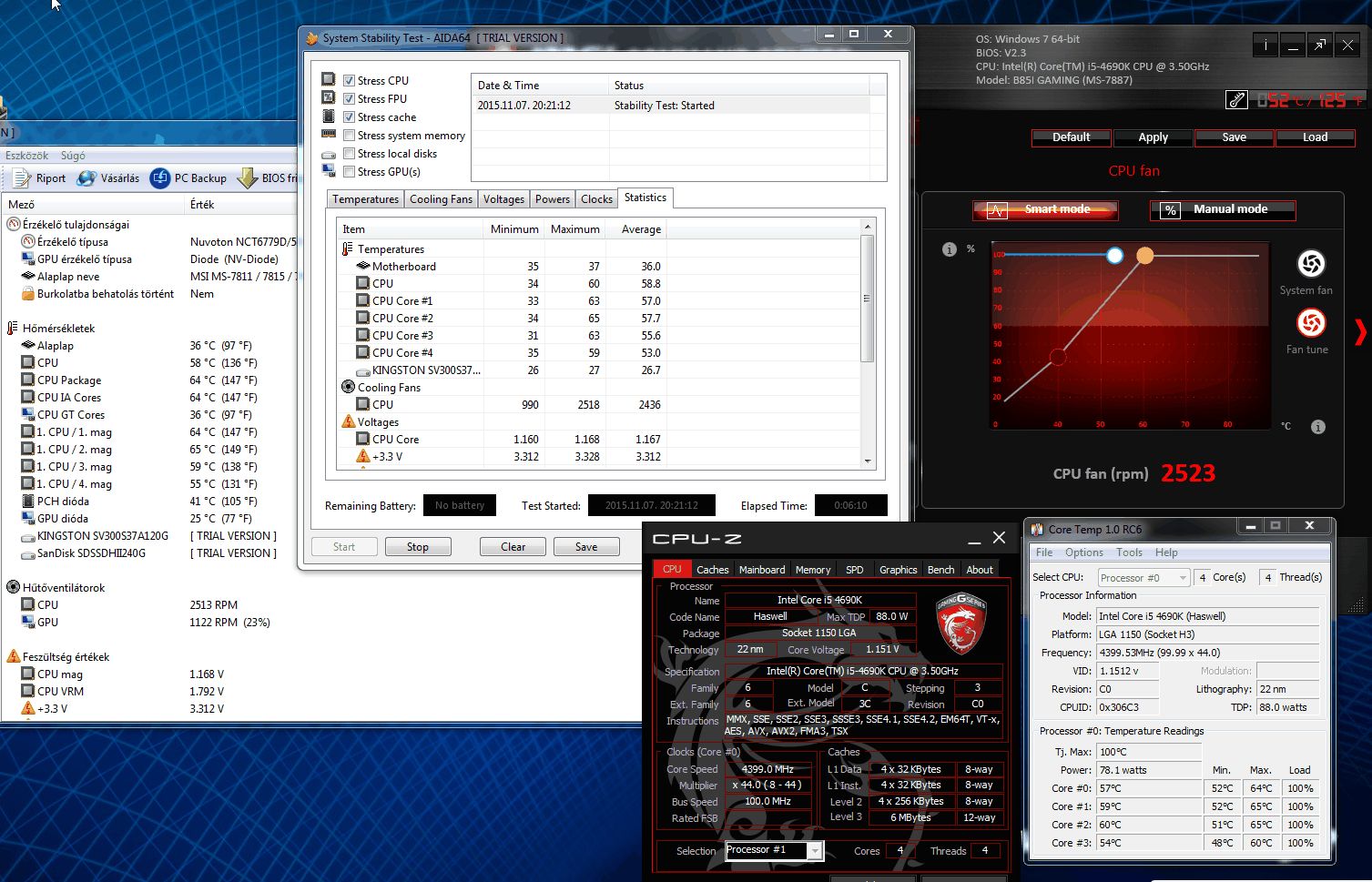This screenshot has width=1372, height=882.
Task: Open the Súgó menu
Action: point(73,156)
